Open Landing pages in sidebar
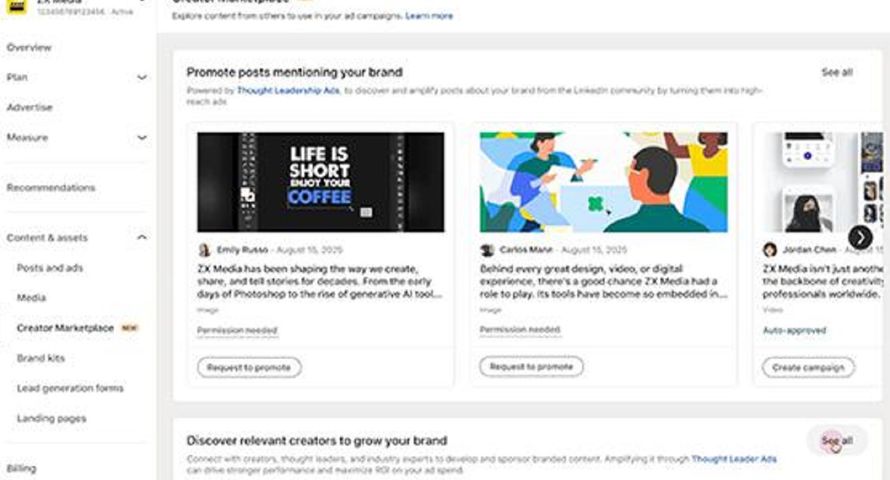890x480 pixels. [52, 418]
